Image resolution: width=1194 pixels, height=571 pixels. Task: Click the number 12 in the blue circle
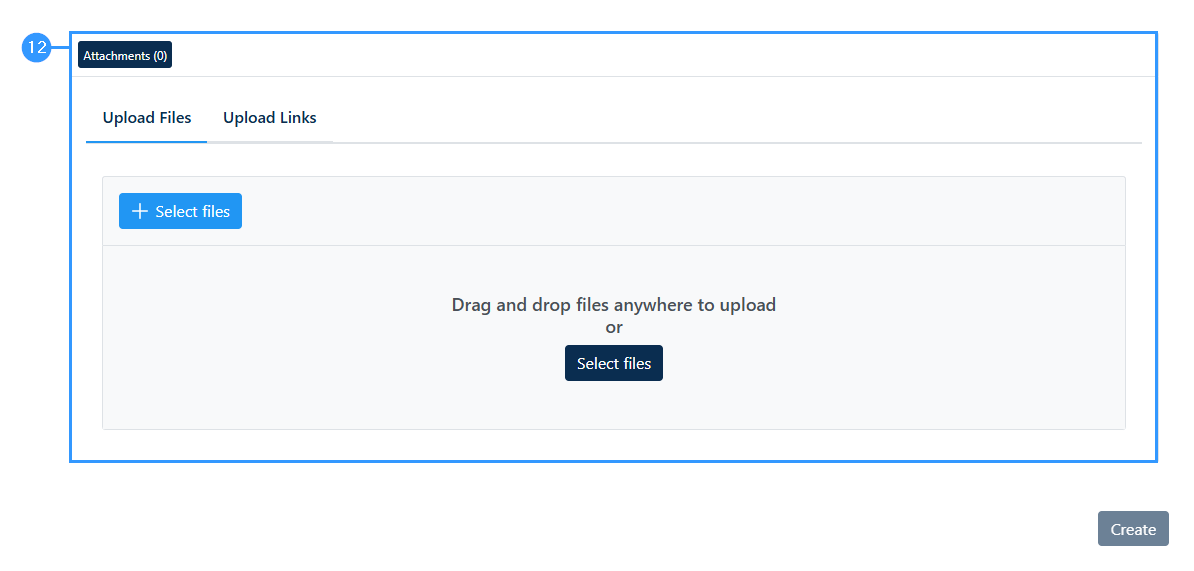tap(37, 49)
